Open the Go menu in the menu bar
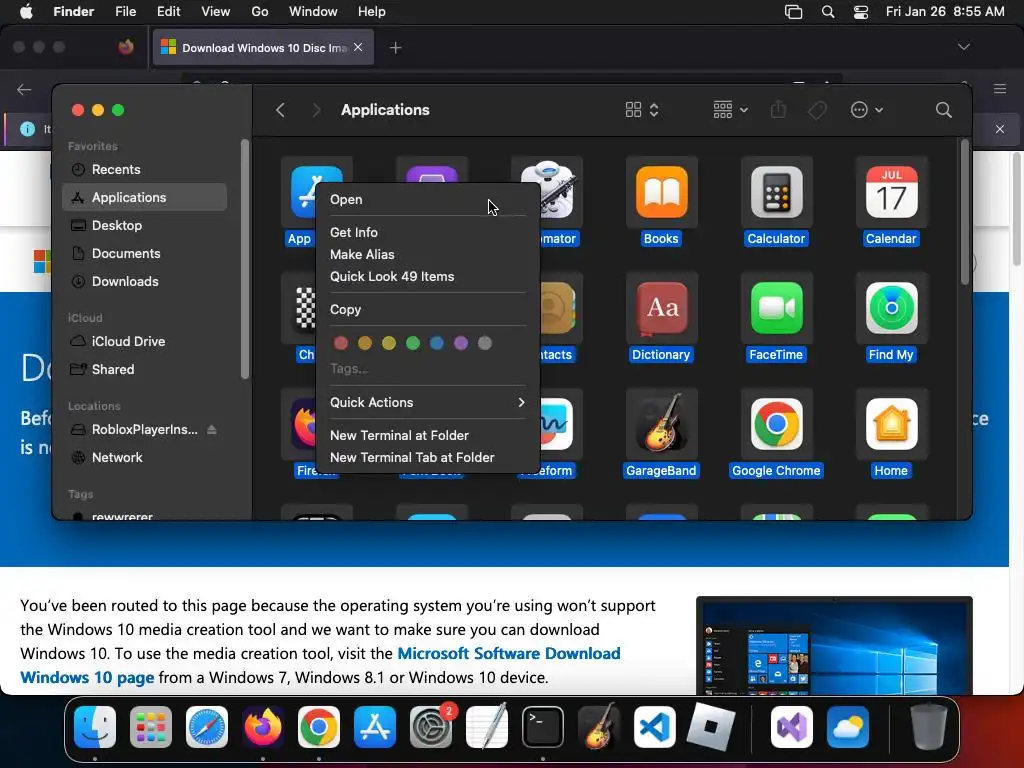This screenshot has width=1024, height=768. (x=260, y=12)
